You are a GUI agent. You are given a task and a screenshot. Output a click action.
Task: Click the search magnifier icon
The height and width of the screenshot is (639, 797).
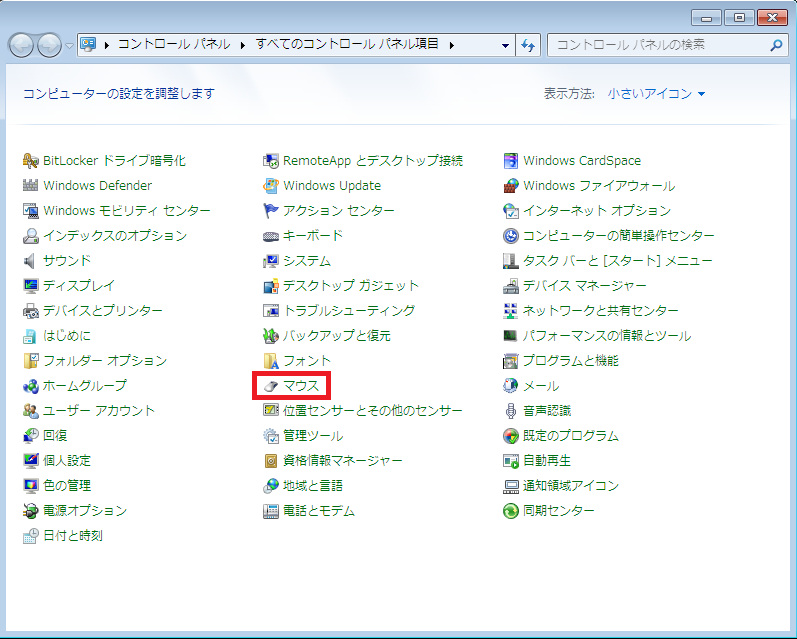coord(776,45)
